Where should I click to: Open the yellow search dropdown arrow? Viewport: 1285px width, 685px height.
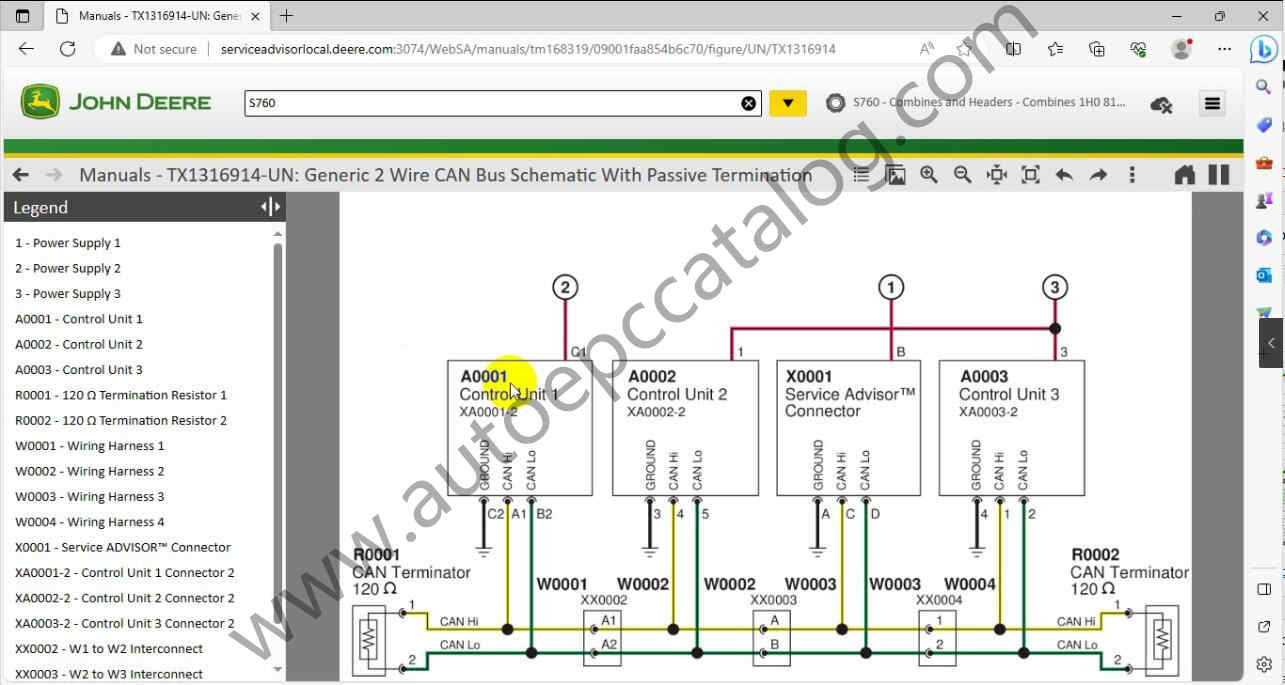tap(788, 103)
